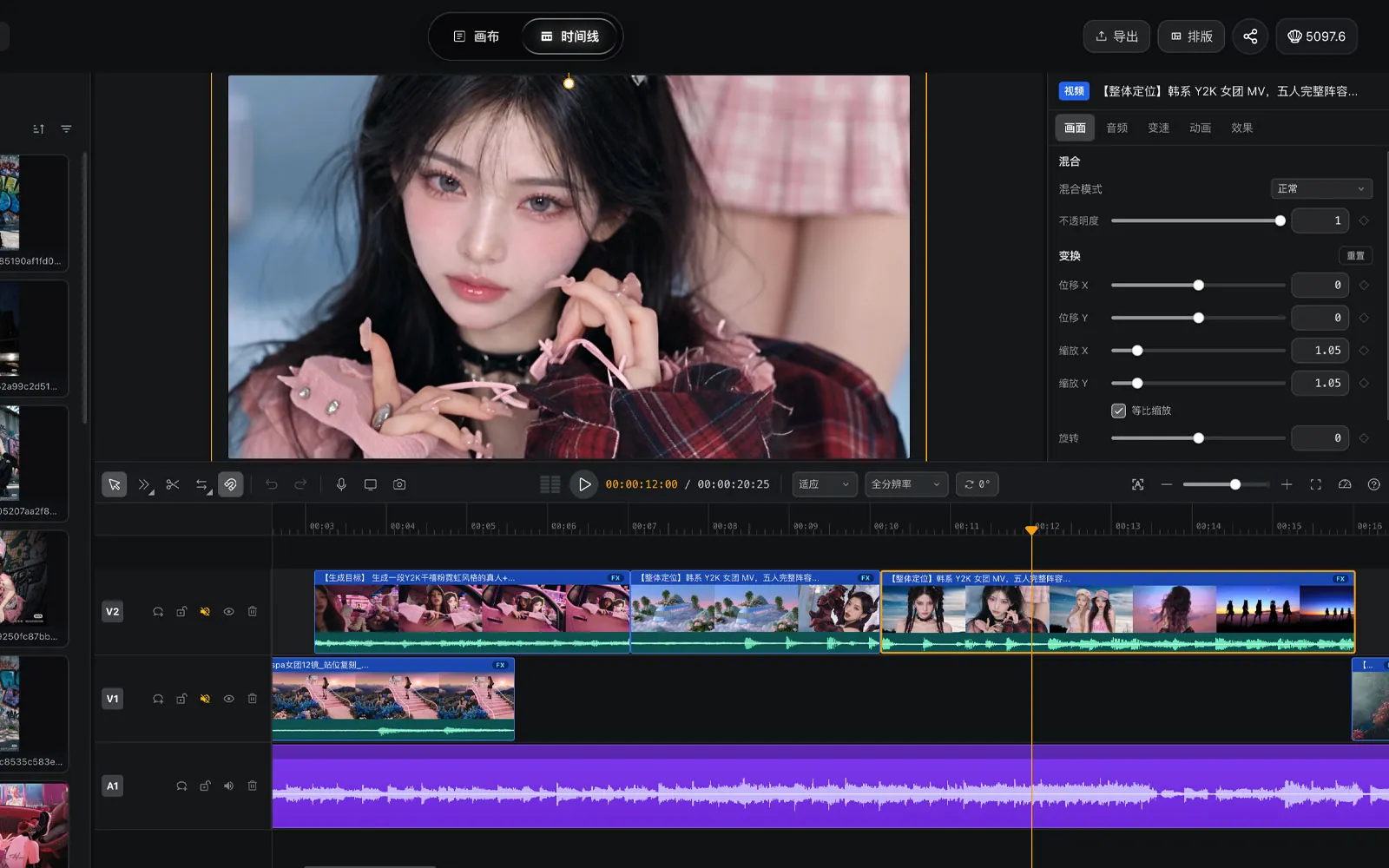Unmute track V2 audio
The width and height of the screenshot is (1389, 868).
coord(205,612)
